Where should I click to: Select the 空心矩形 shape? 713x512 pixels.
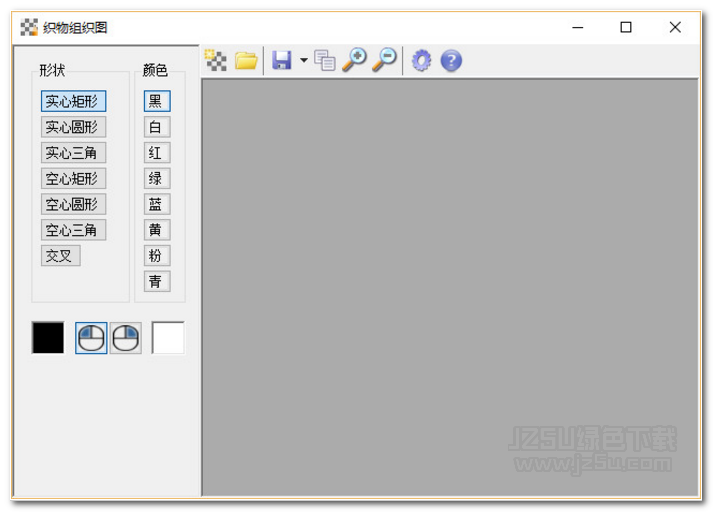click(x=74, y=178)
